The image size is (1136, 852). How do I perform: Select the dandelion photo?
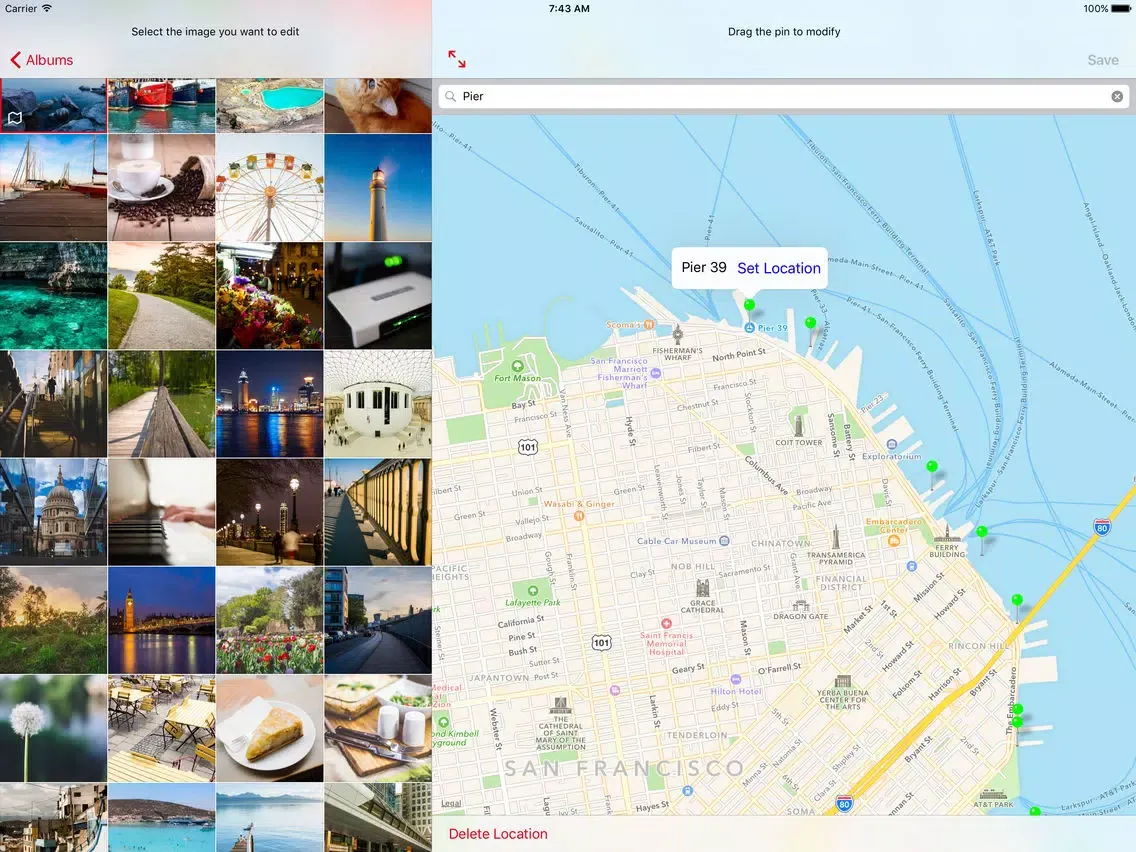click(x=53, y=729)
